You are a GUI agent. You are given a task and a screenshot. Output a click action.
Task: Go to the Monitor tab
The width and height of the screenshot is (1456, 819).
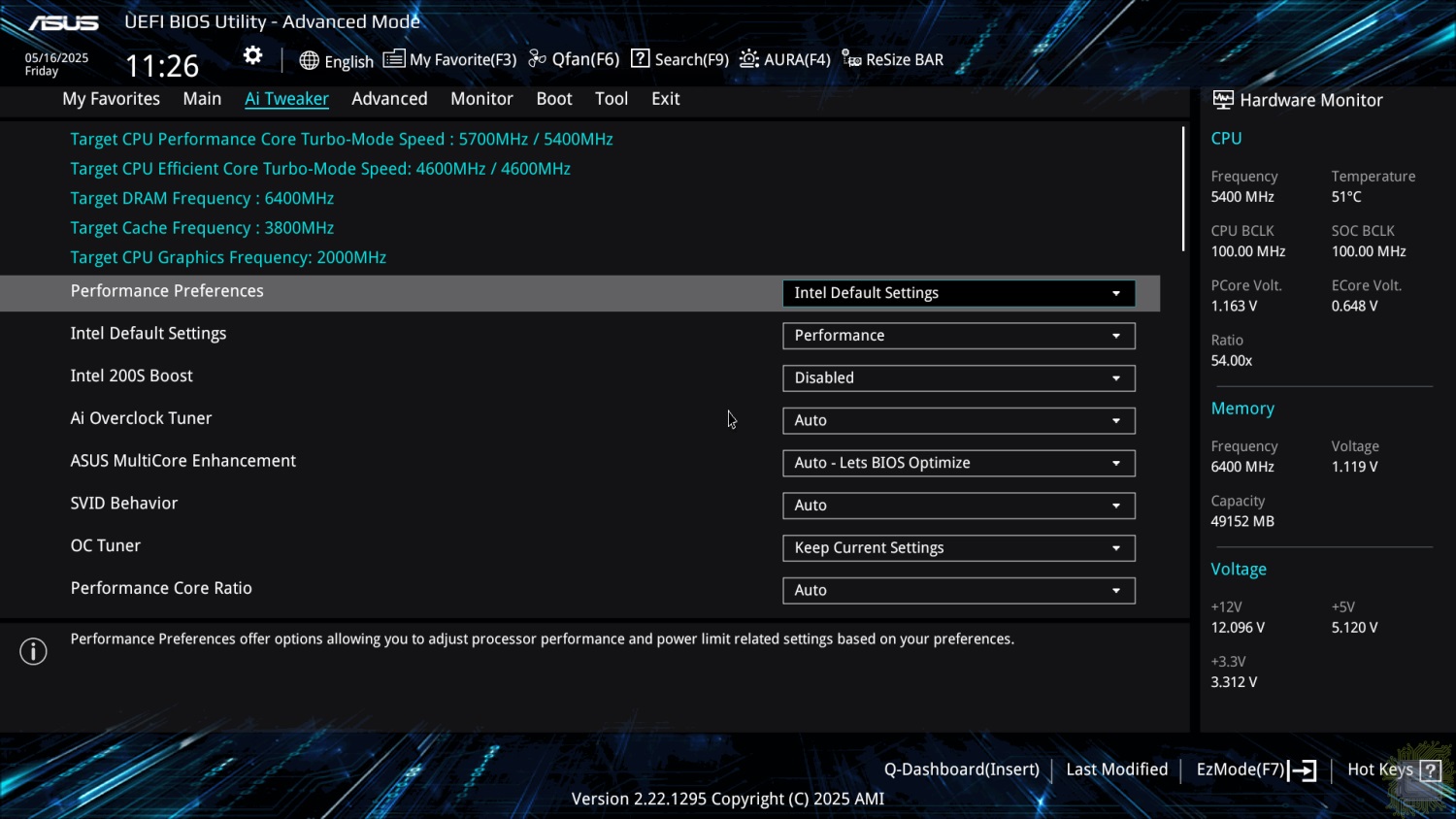(x=481, y=99)
